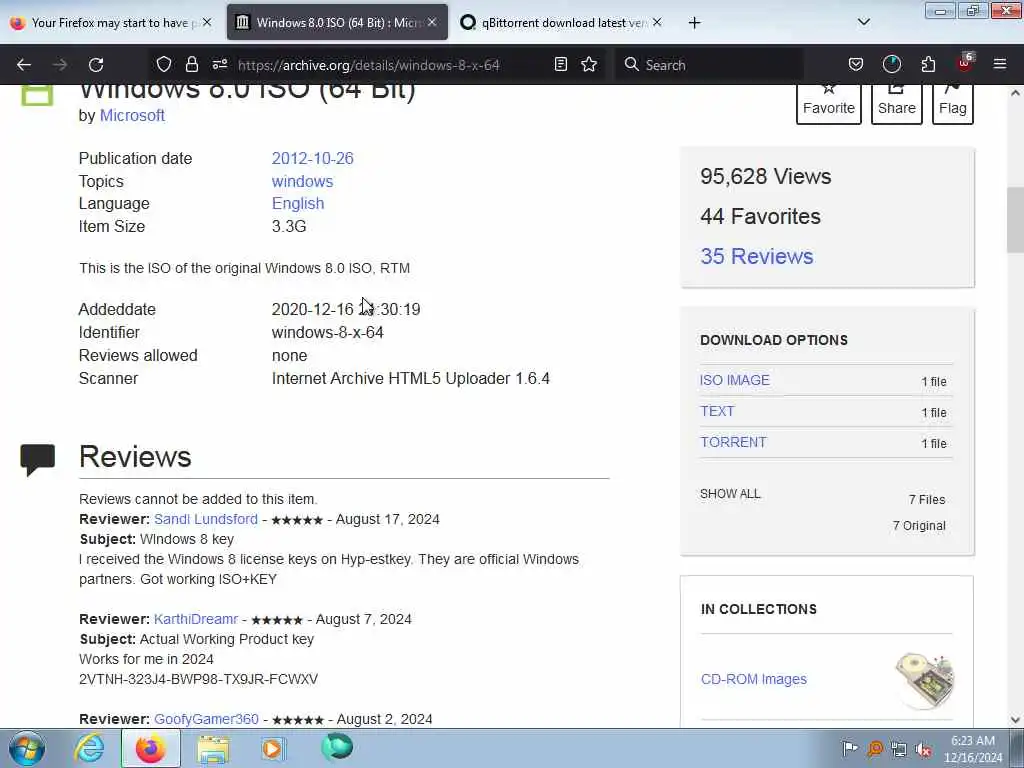Open Windows Media Player taskbar icon
Screen dimensions: 1024x768
[x=273, y=748]
